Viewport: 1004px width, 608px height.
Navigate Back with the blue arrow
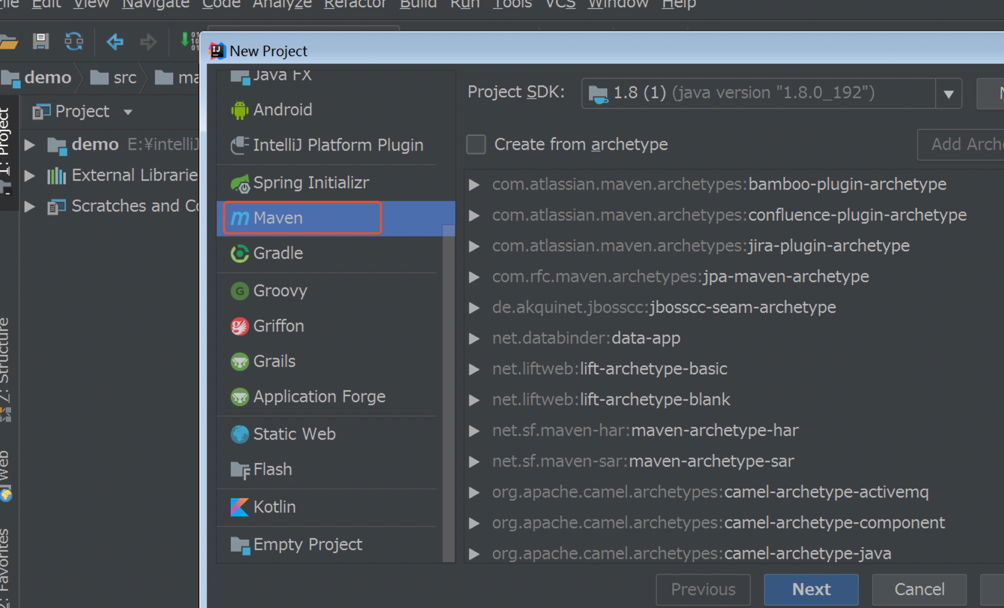coord(115,42)
